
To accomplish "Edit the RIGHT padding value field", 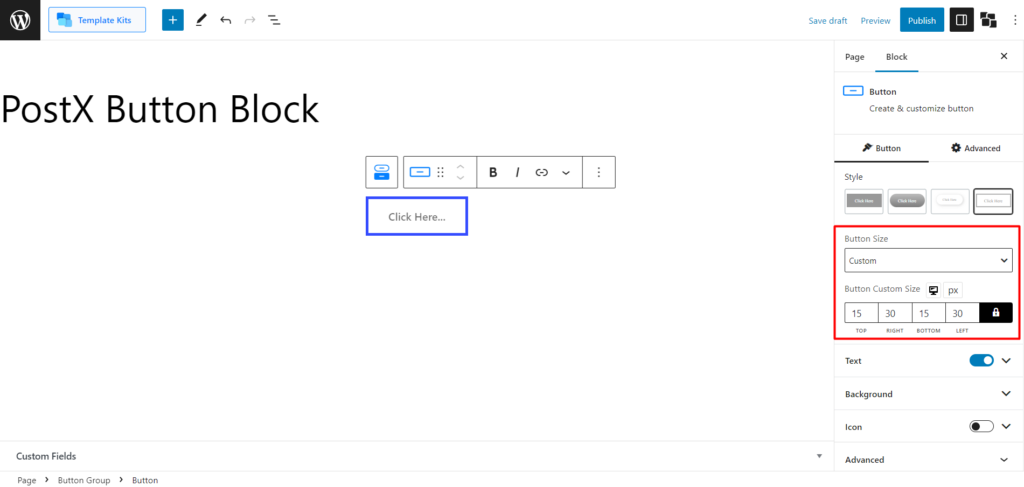I will [x=895, y=313].
